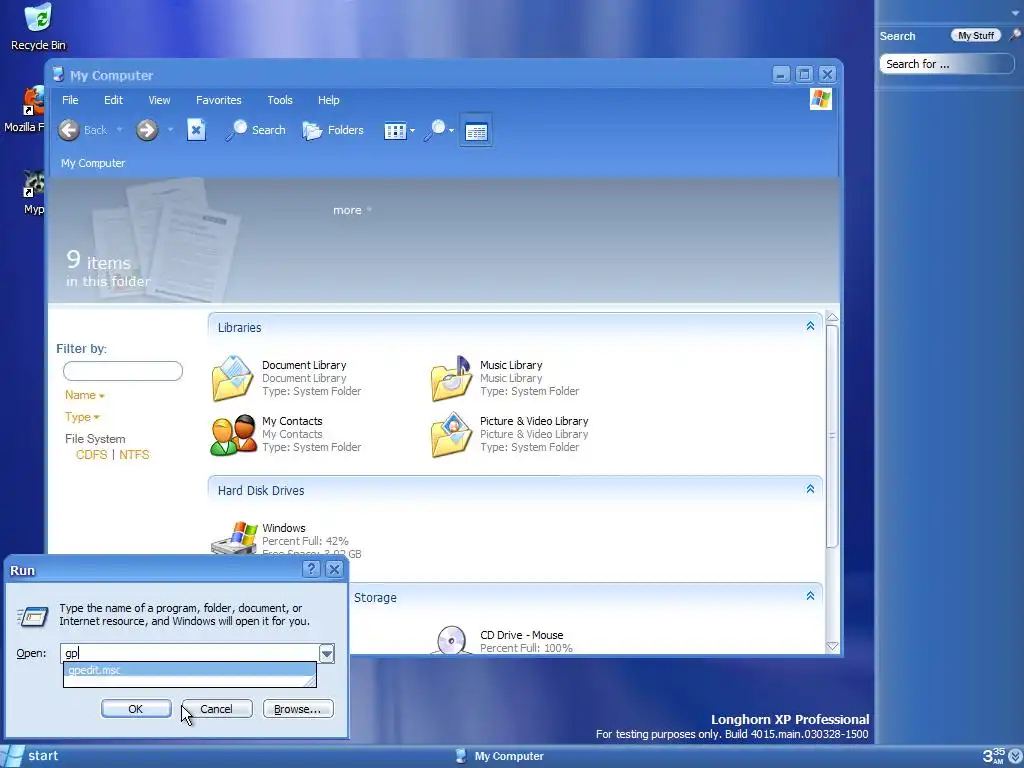
Task: Click the My Computer title bar icon
Action: pyautogui.click(x=58, y=74)
